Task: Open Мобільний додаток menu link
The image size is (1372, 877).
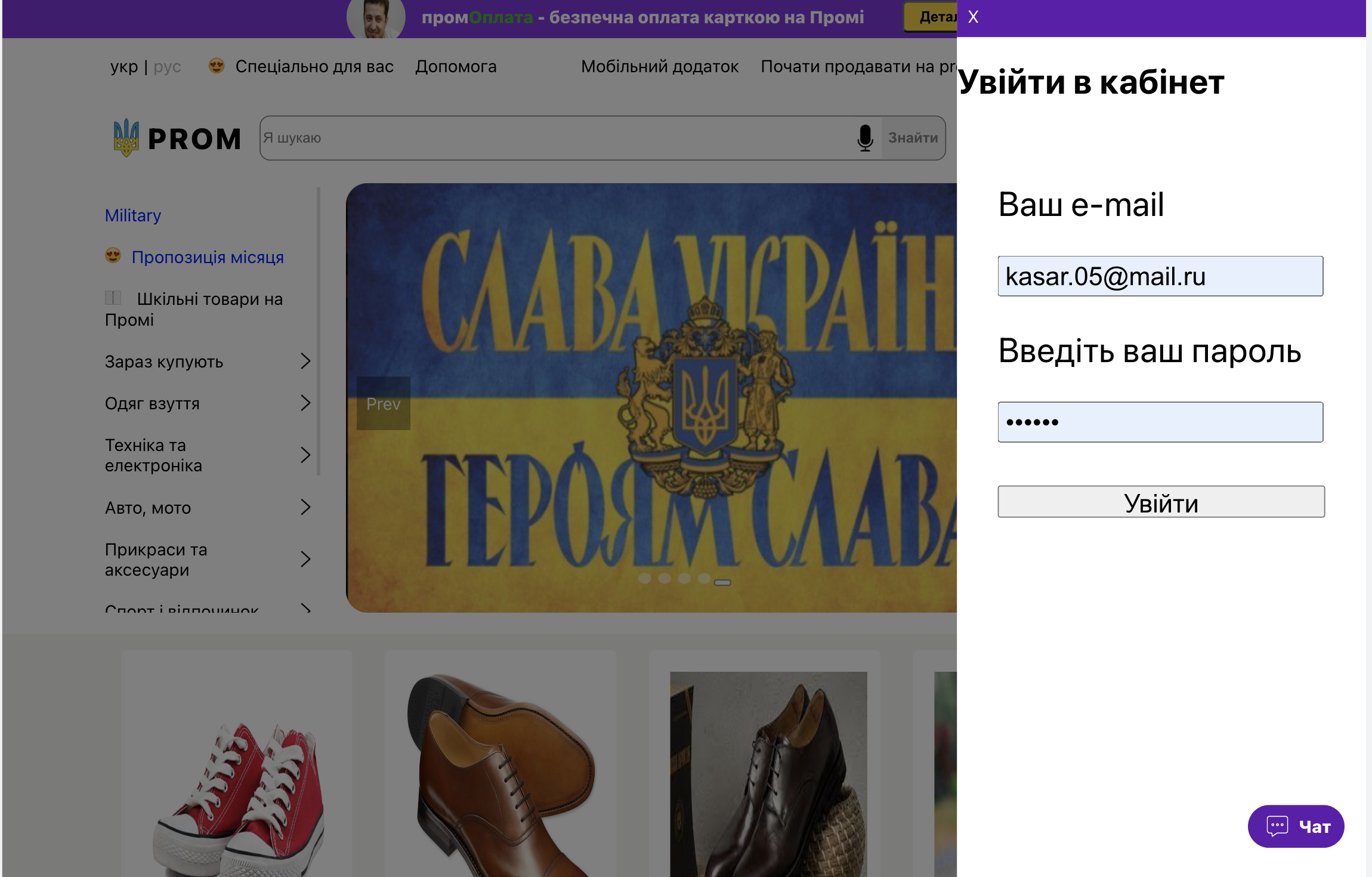Action: (x=660, y=66)
